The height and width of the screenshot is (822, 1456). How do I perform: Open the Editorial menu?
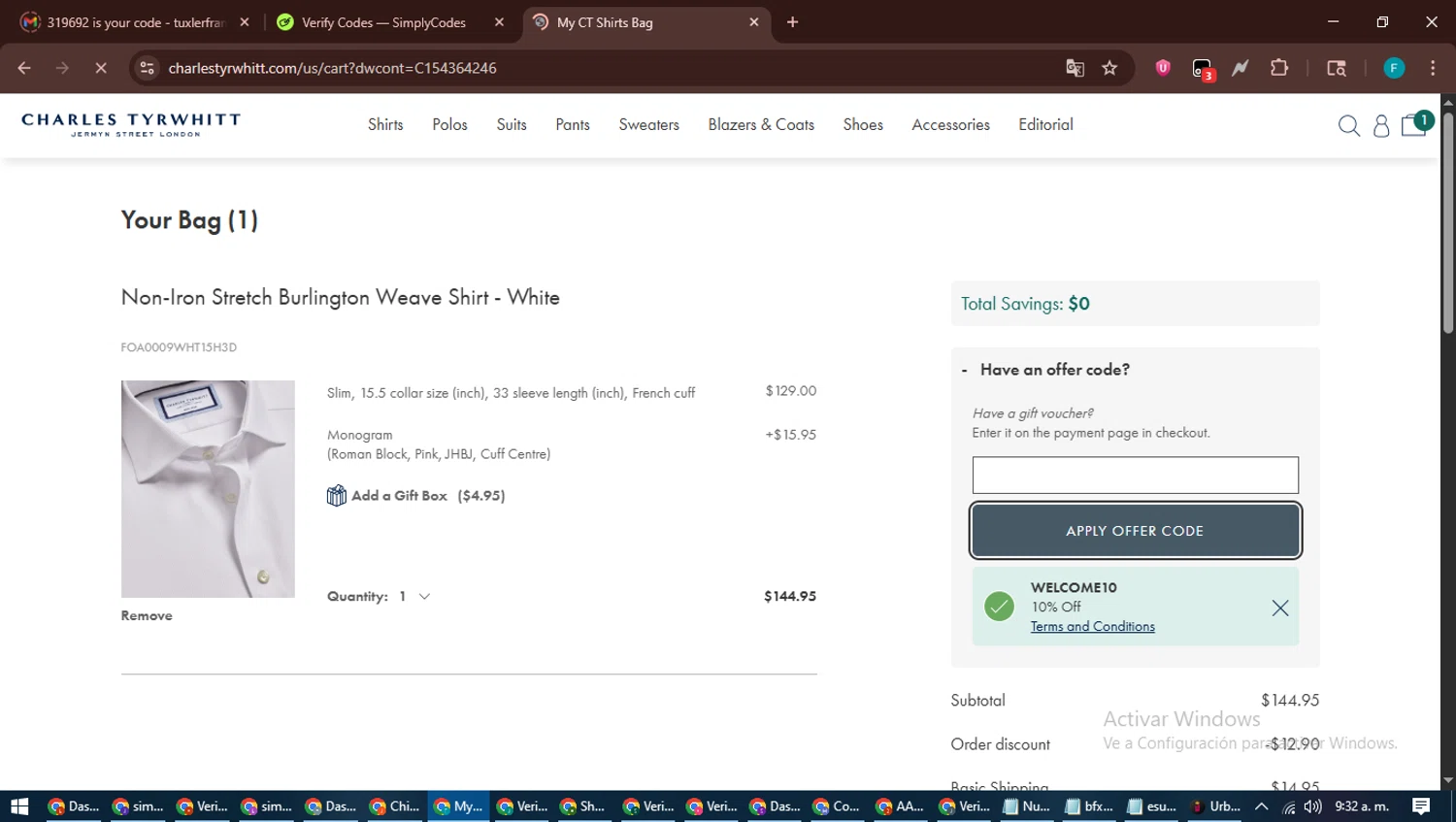coord(1045,124)
